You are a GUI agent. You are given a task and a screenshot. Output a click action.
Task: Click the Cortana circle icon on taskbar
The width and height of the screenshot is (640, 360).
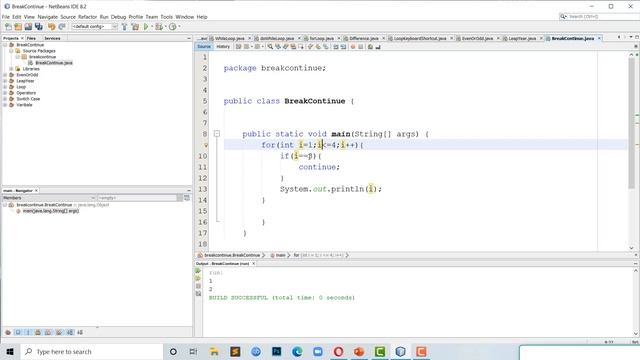point(173,351)
